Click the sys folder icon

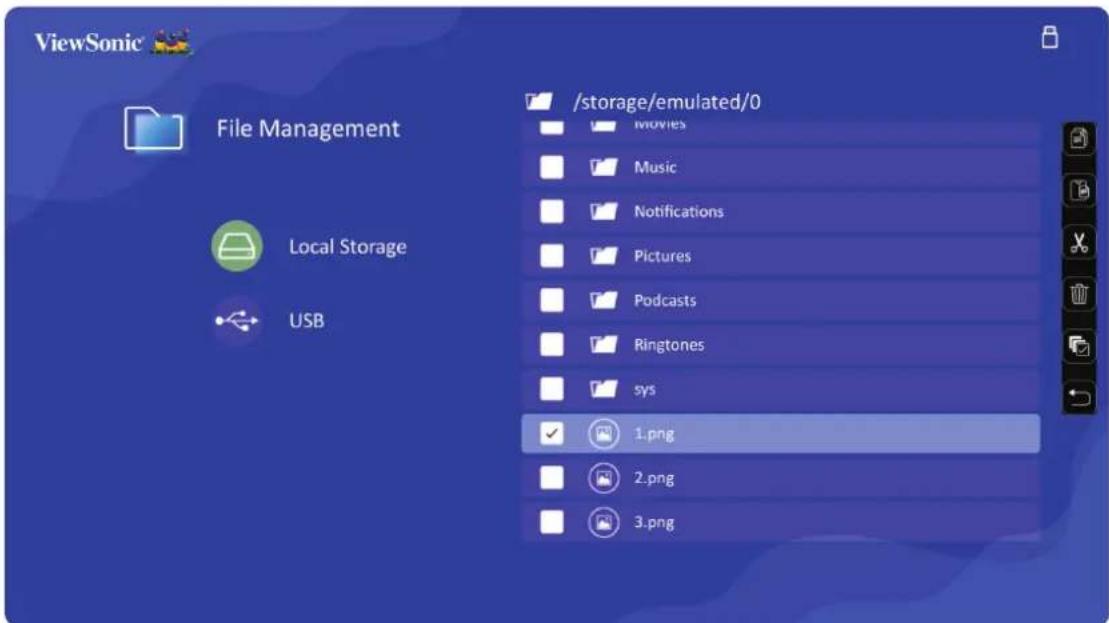point(603,389)
